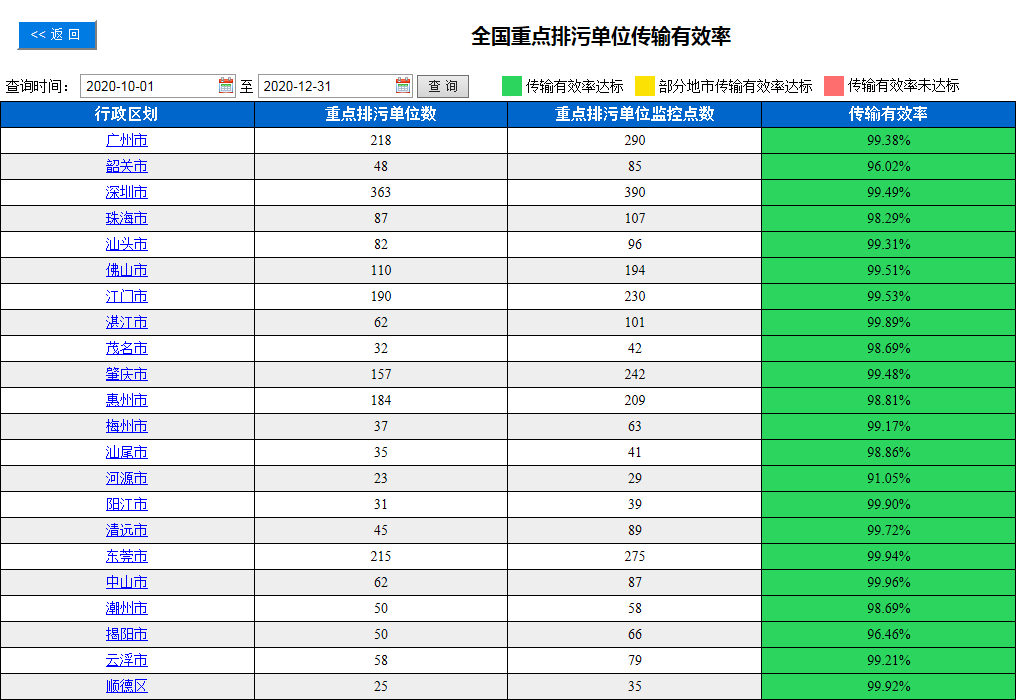1021x700 pixels.
Task: Select 广州市 unit count cell 218
Action: [x=381, y=141]
